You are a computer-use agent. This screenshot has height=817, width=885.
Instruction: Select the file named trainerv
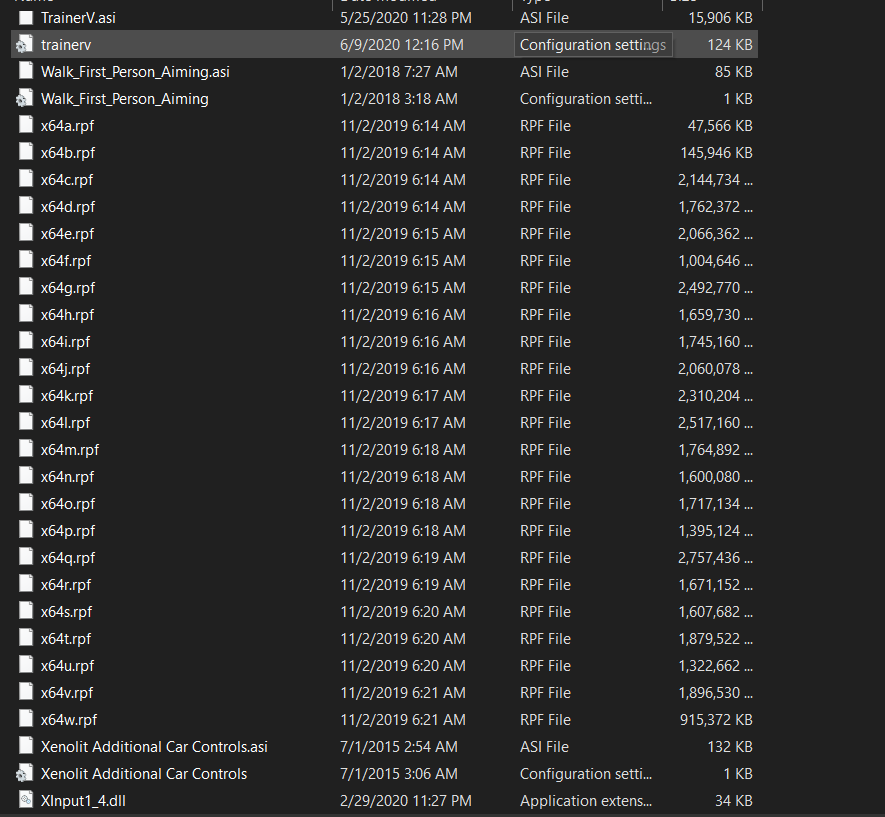65,45
